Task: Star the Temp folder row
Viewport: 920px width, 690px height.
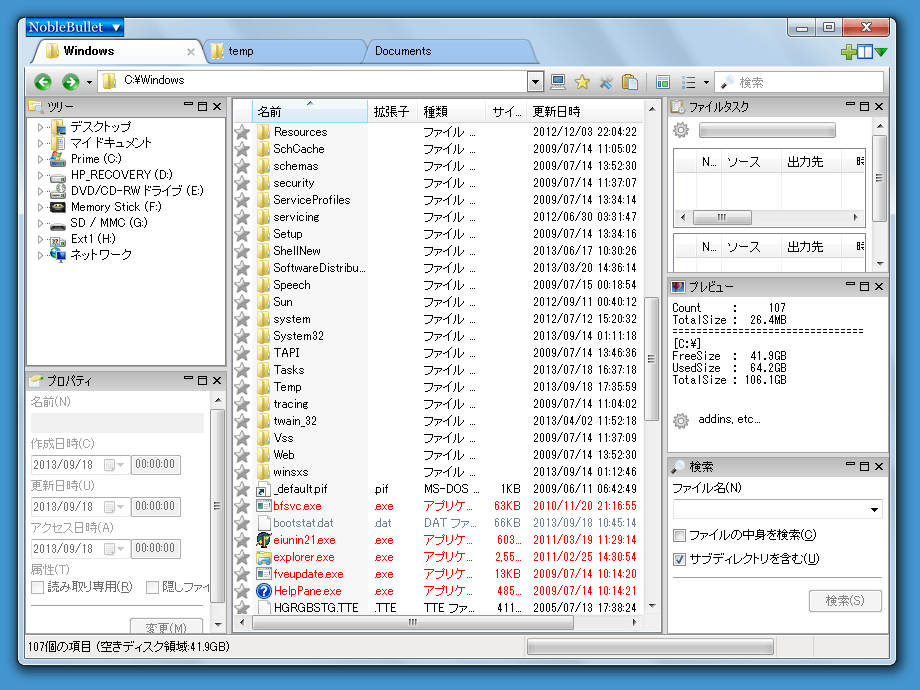Action: [x=242, y=387]
